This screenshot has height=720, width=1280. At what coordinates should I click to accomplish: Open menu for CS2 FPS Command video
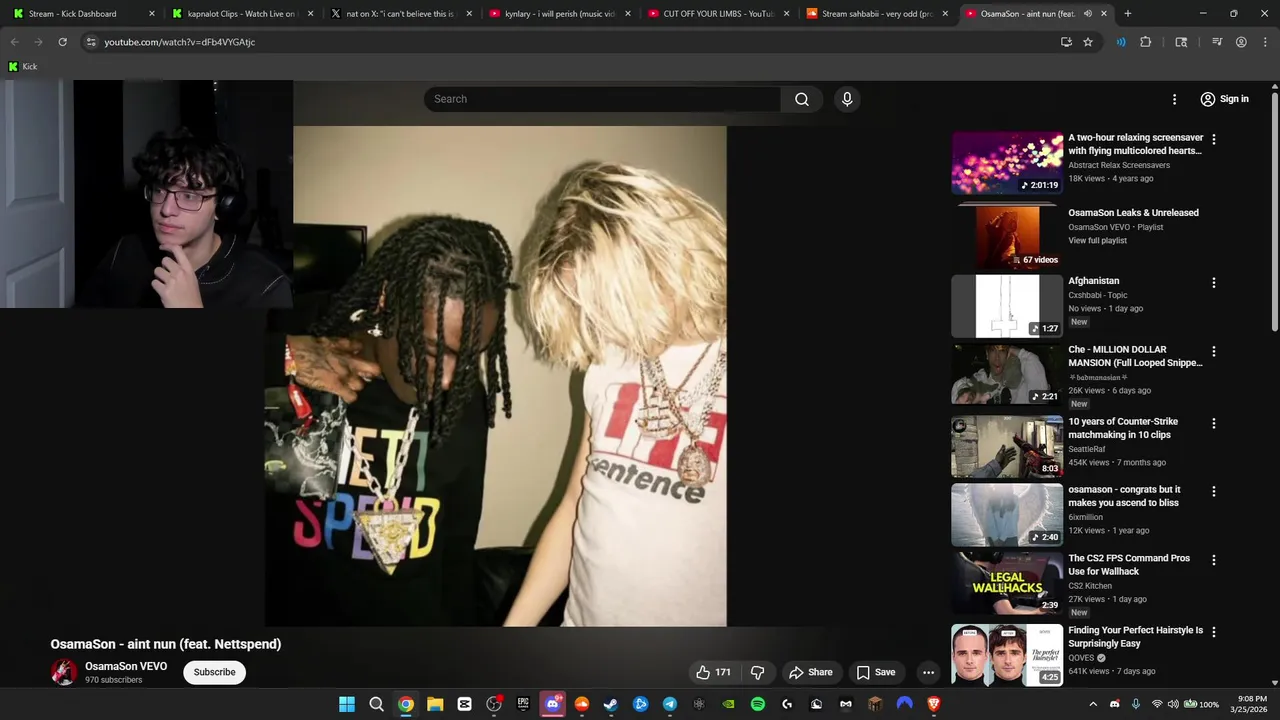[1214, 560]
